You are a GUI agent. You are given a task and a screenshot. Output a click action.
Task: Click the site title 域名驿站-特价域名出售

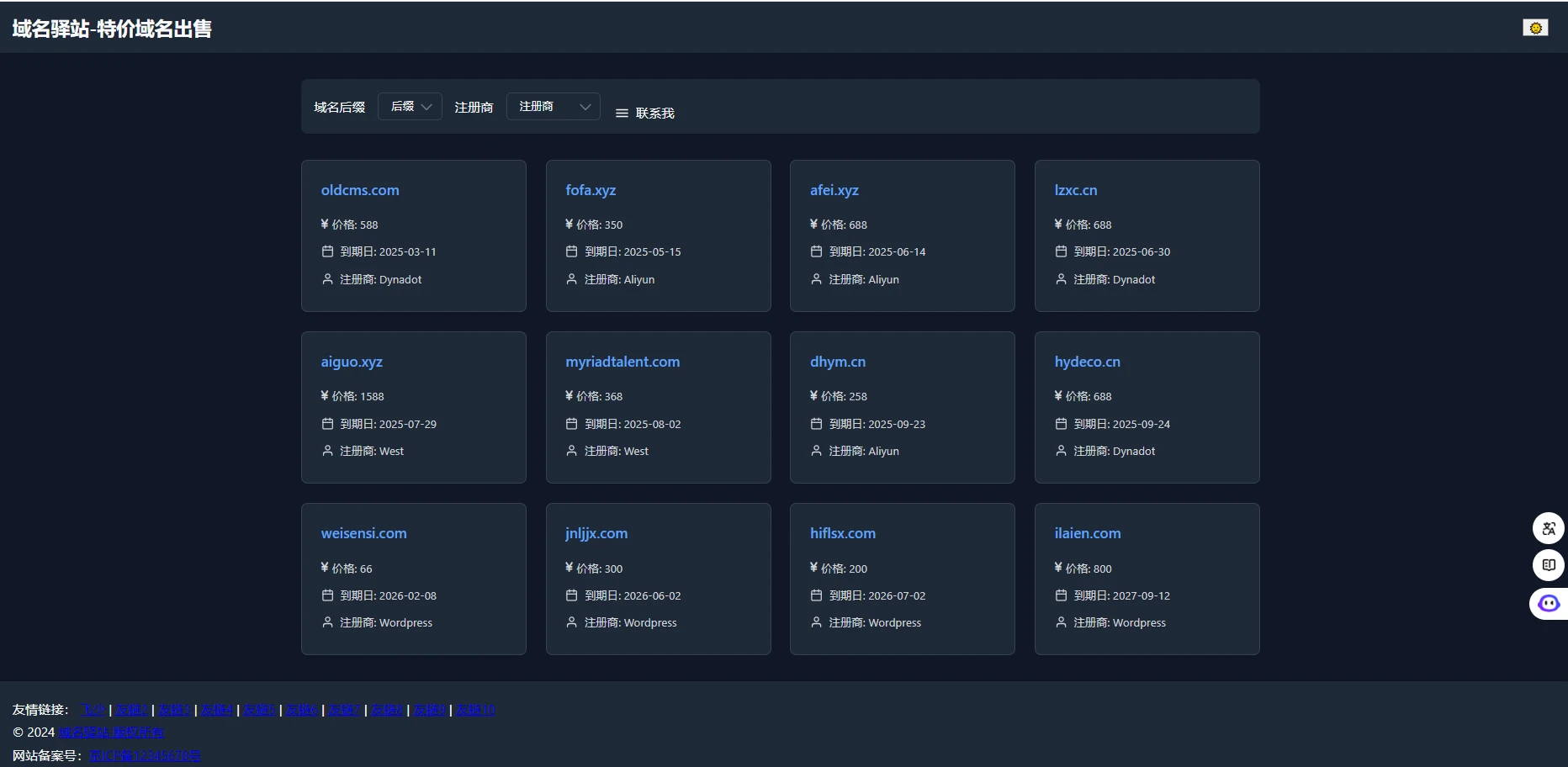tap(112, 29)
